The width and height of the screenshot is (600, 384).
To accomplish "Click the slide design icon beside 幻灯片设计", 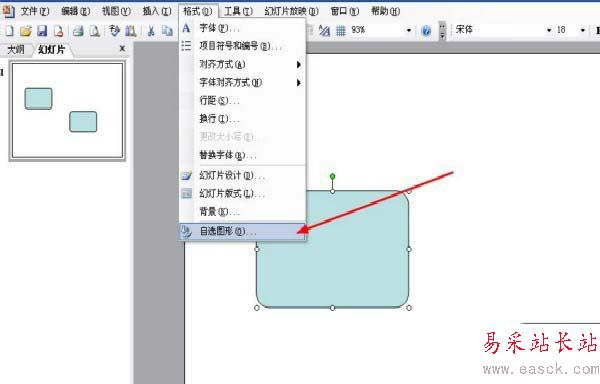I will (186, 176).
